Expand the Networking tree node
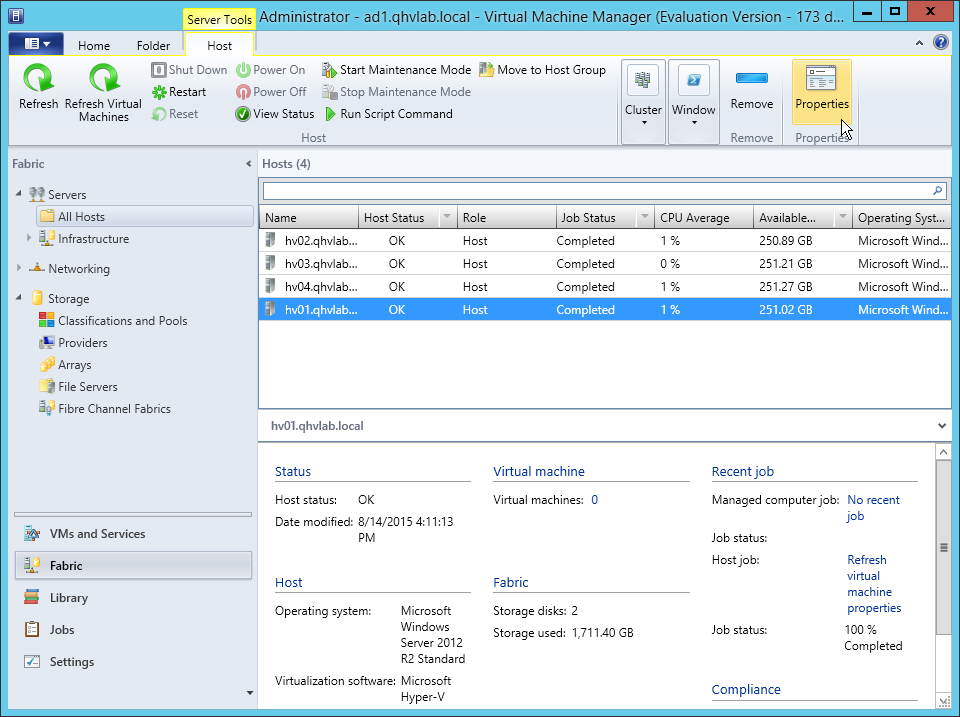The width and height of the screenshot is (960, 717). point(20,269)
